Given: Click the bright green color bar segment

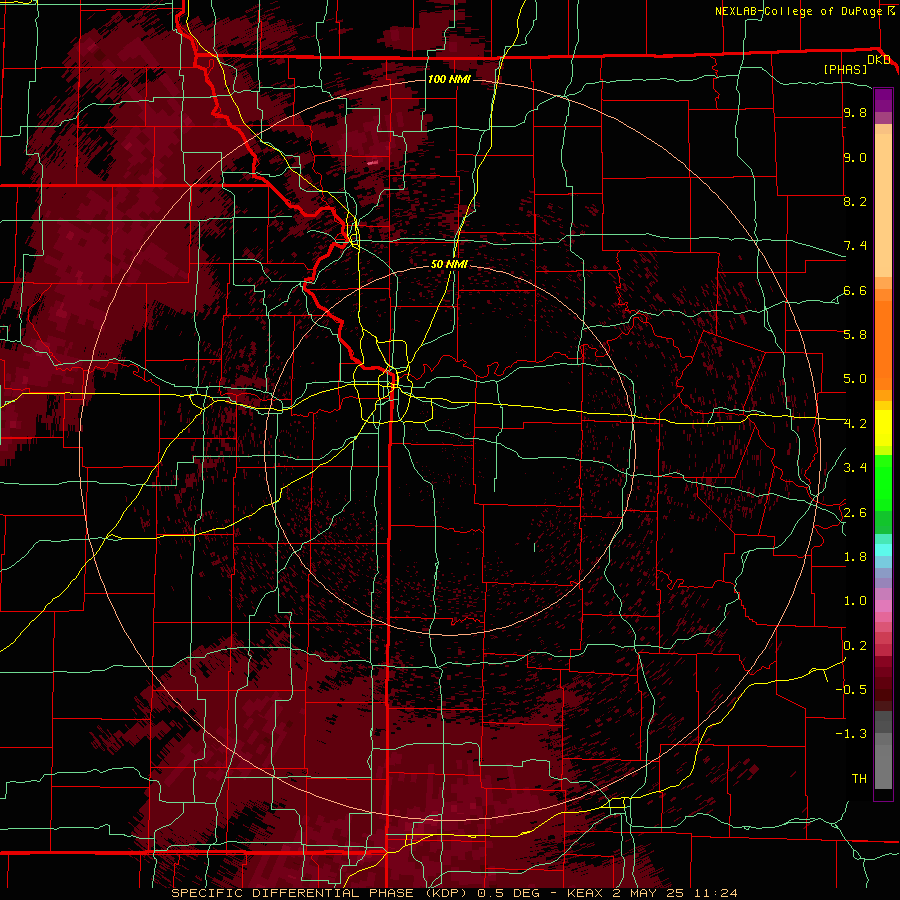Looking at the screenshot, I should click(x=883, y=485).
